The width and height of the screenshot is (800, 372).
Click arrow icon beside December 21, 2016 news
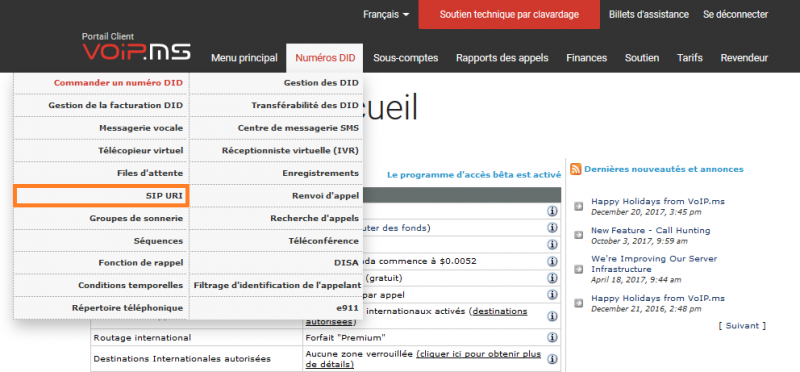(x=579, y=303)
